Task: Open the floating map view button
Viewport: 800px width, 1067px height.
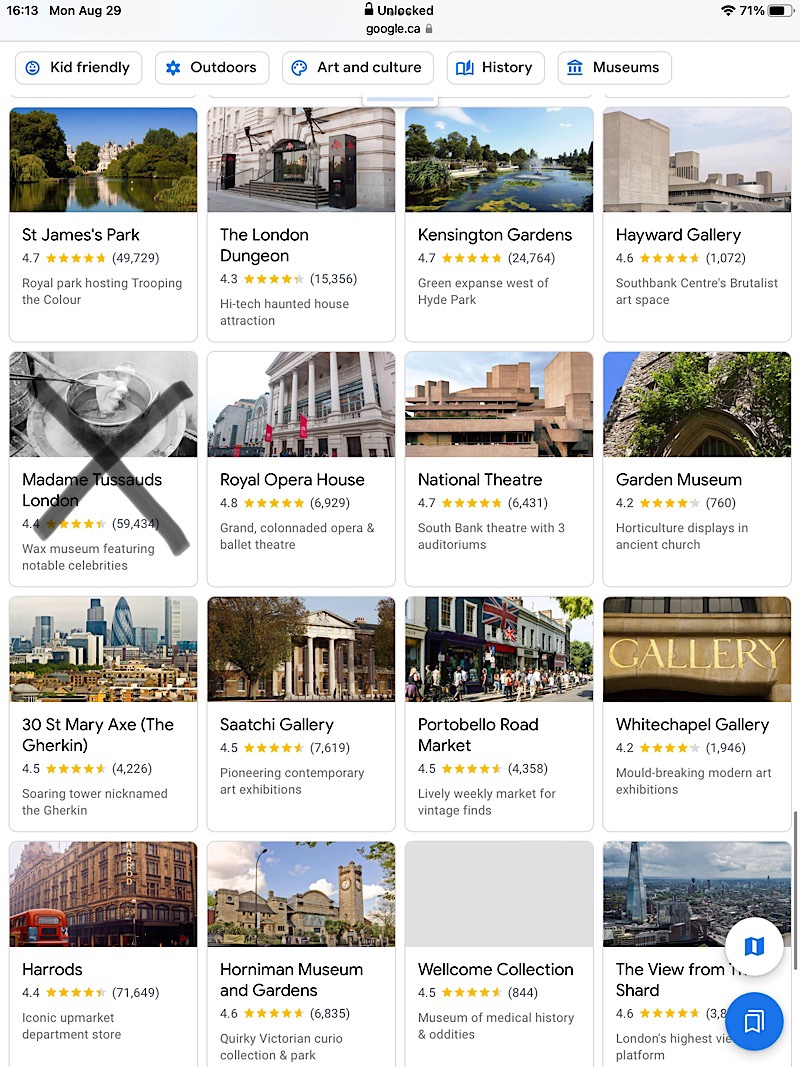Action: click(x=754, y=946)
